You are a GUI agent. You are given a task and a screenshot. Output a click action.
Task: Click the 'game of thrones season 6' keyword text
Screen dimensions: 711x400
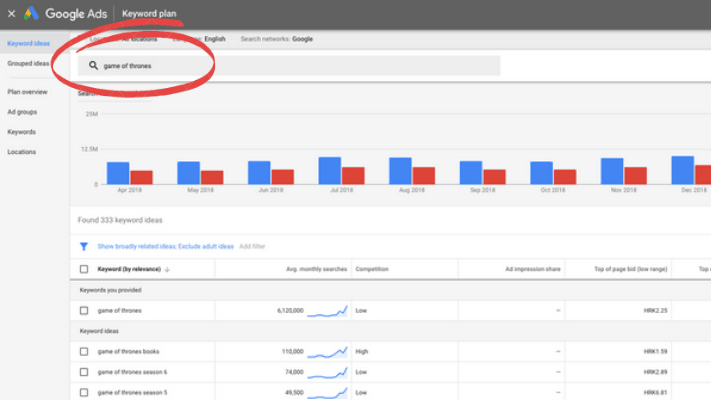point(132,372)
